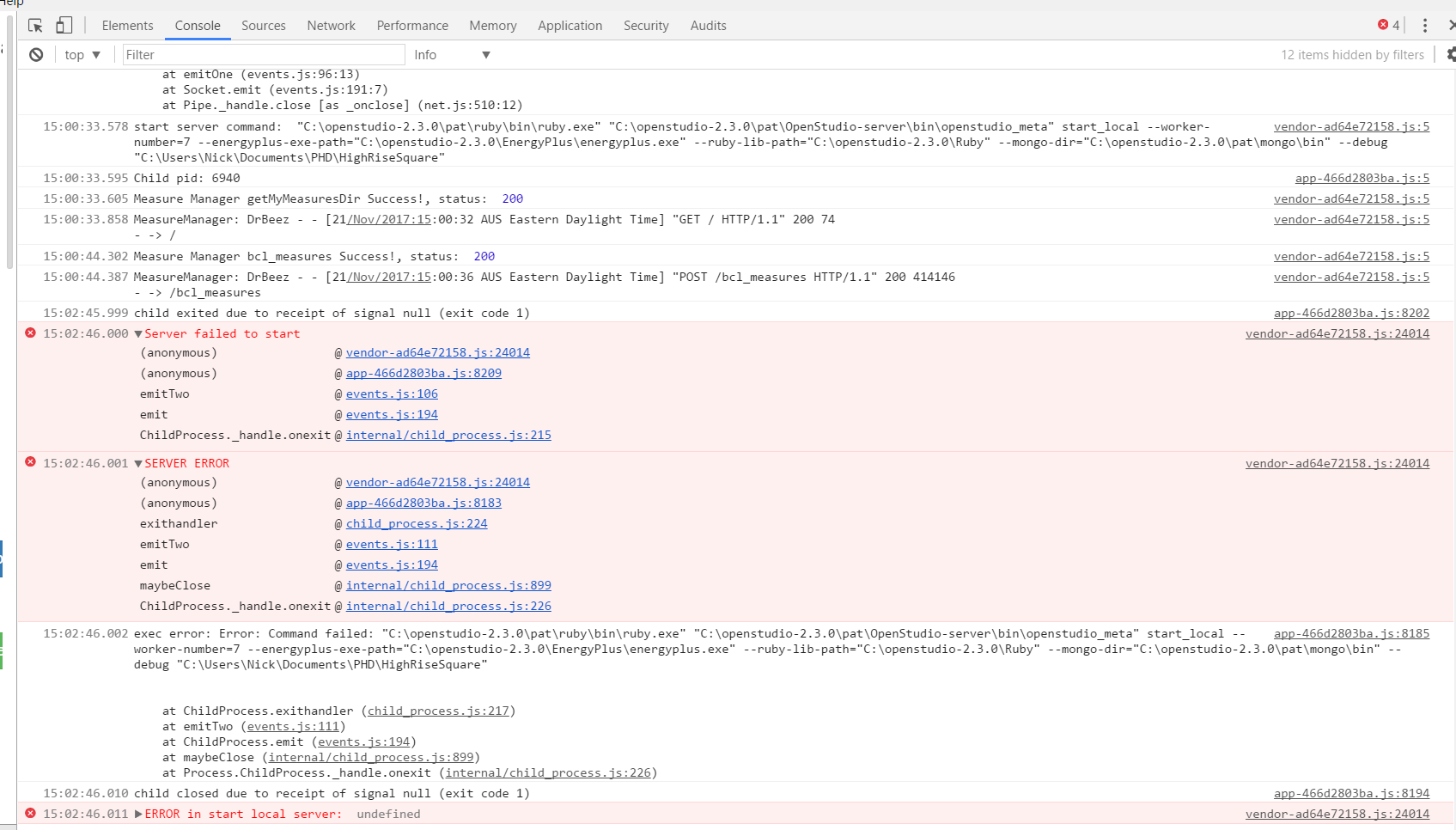Open internal/child_process.js:899 source link
Image resolution: width=1456 pixels, height=830 pixels.
(x=448, y=585)
